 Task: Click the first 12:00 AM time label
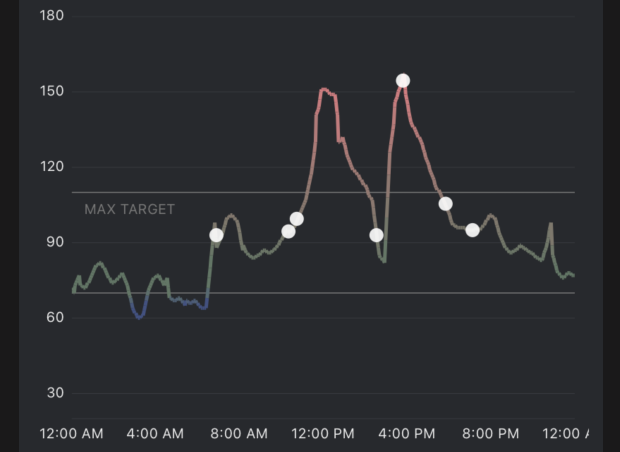71,434
